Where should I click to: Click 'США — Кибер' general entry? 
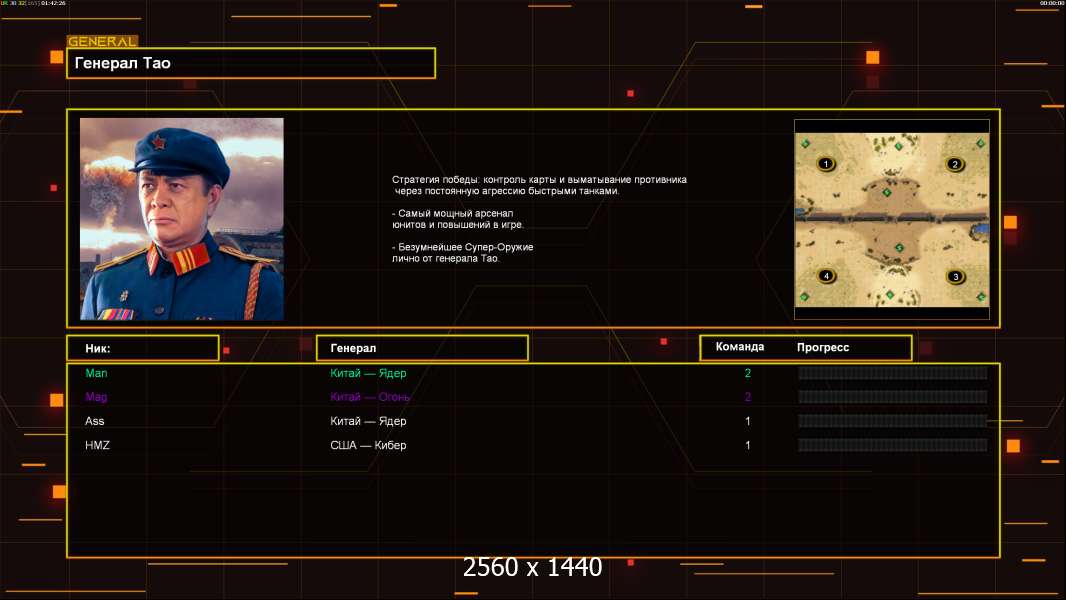(368, 445)
